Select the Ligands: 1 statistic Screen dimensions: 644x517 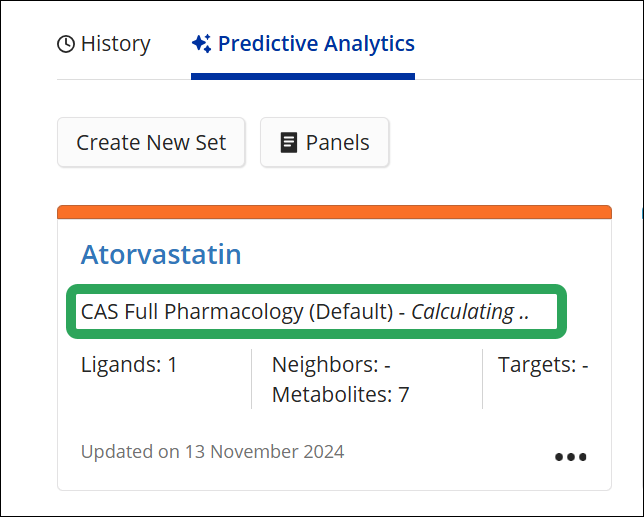[x=129, y=365]
